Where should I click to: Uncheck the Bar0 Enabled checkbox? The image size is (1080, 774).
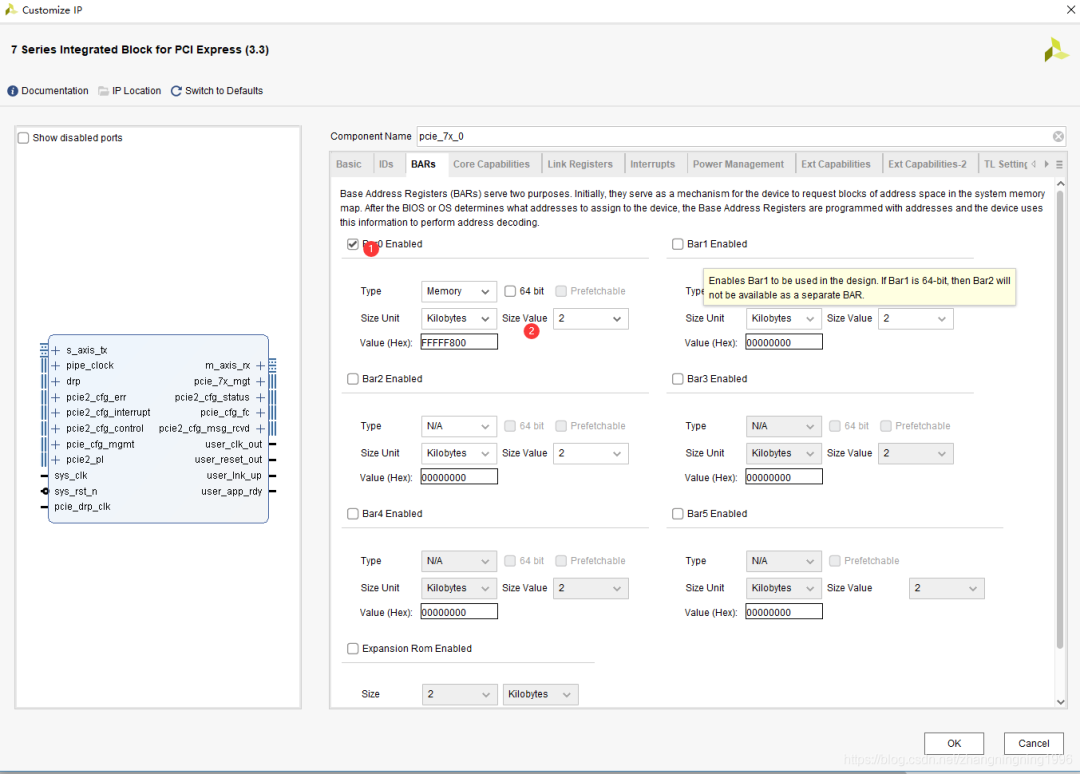pos(353,244)
